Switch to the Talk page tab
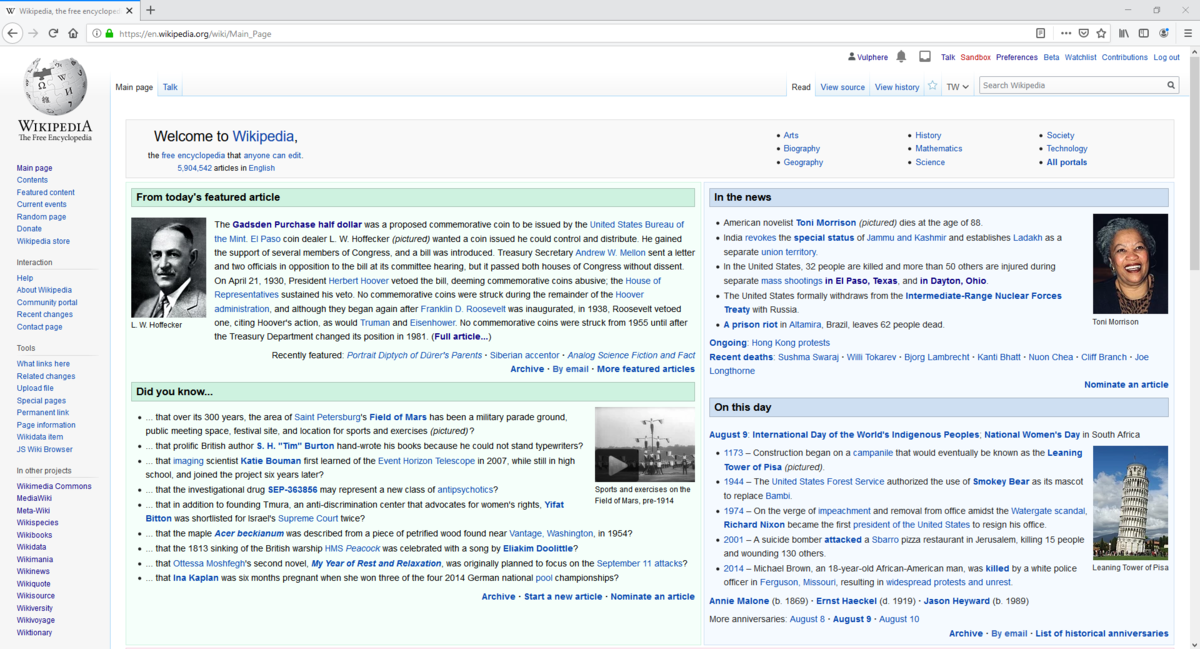This screenshot has height=649, width=1200. coord(170,87)
